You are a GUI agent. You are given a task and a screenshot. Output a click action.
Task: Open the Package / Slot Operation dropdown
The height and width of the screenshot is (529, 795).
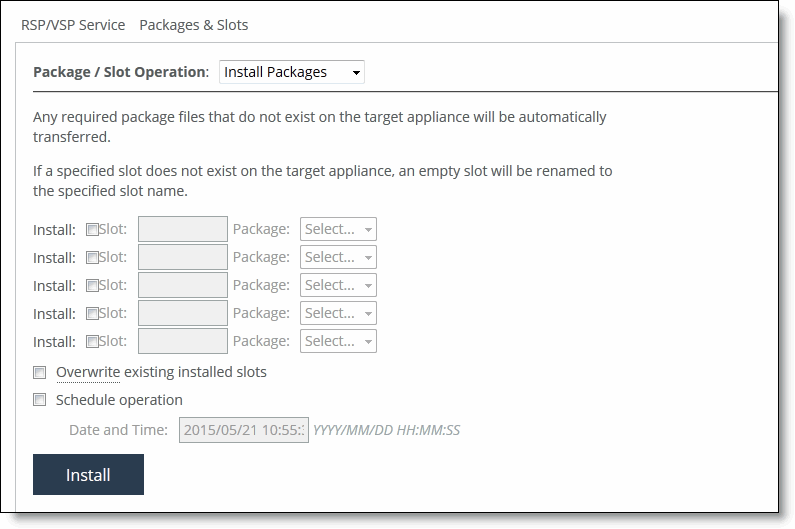(291, 72)
